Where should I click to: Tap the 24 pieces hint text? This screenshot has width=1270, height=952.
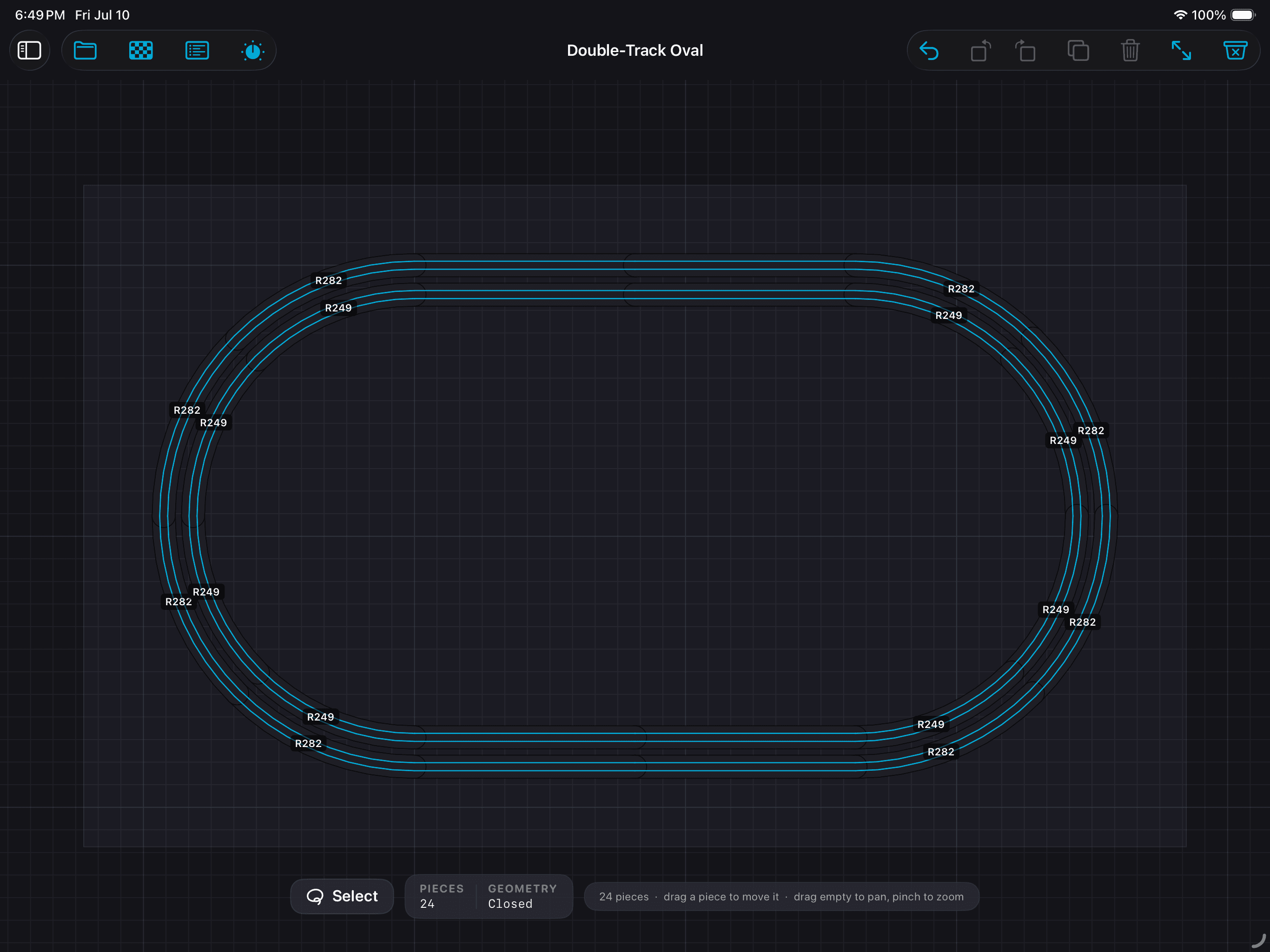[x=781, y=896]
